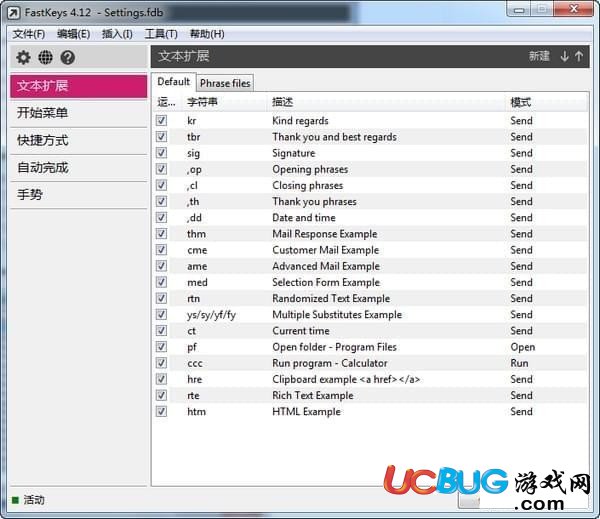Screen dimensions: 600x519
Task: Toggle the ccc Calculator checkbox
Action: (x=161, y=363)
